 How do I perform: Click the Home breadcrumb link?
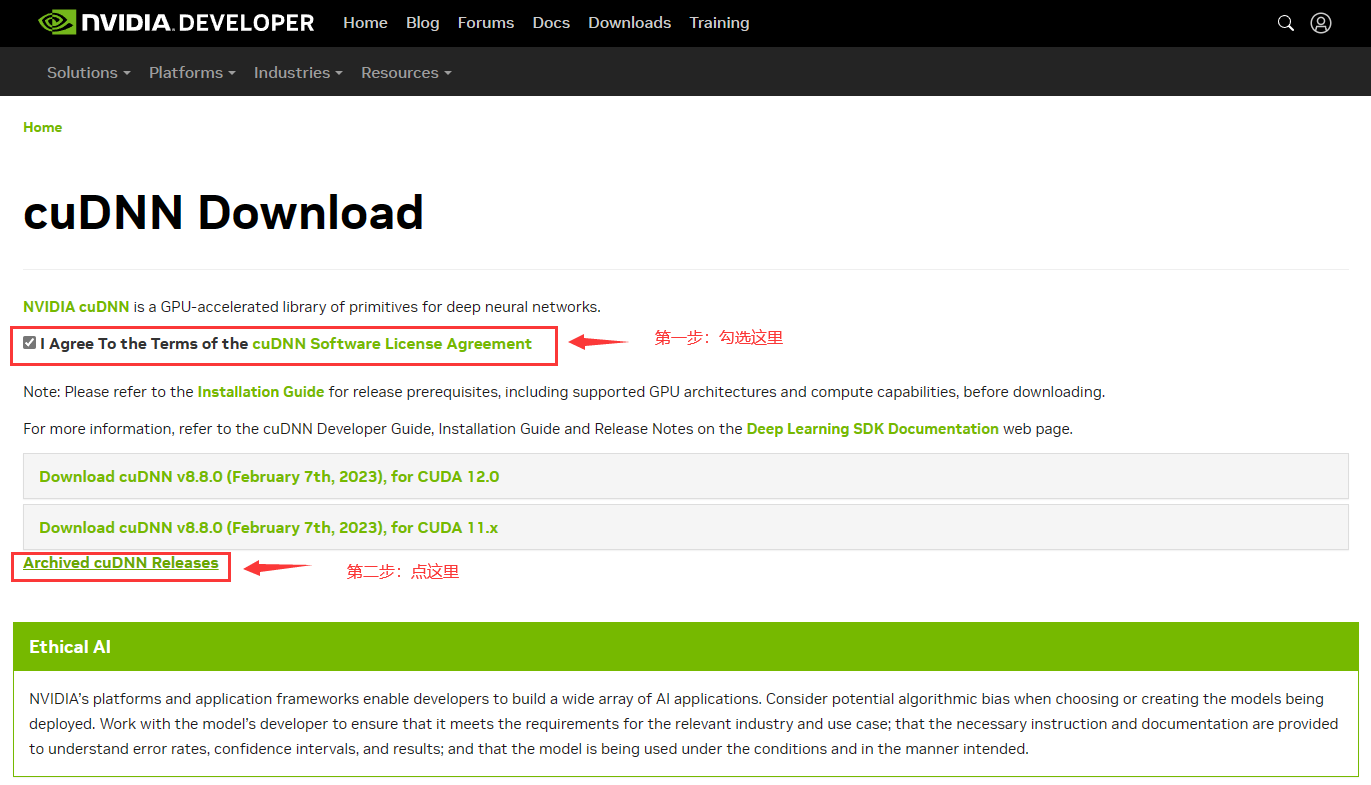tap(43, 127)
